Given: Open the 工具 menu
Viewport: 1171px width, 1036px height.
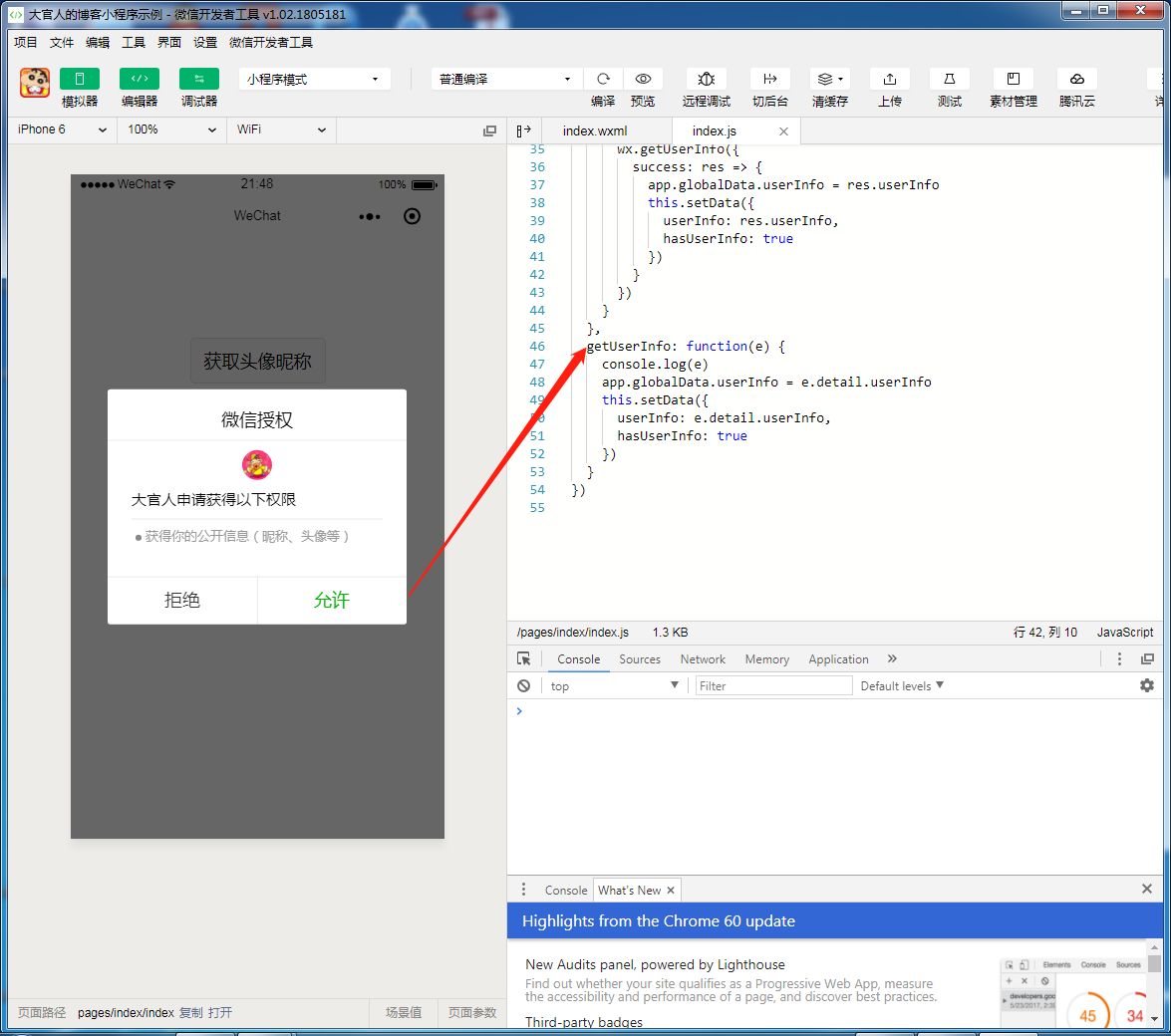Looking at the screenshot, I should click(133, 43).
